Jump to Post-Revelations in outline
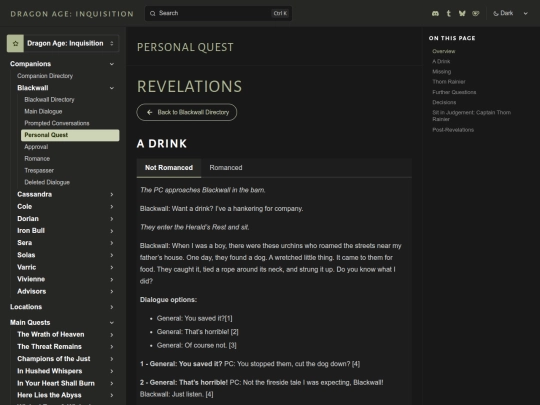Screen dimensions: 540x405 [x=453, y=130]
